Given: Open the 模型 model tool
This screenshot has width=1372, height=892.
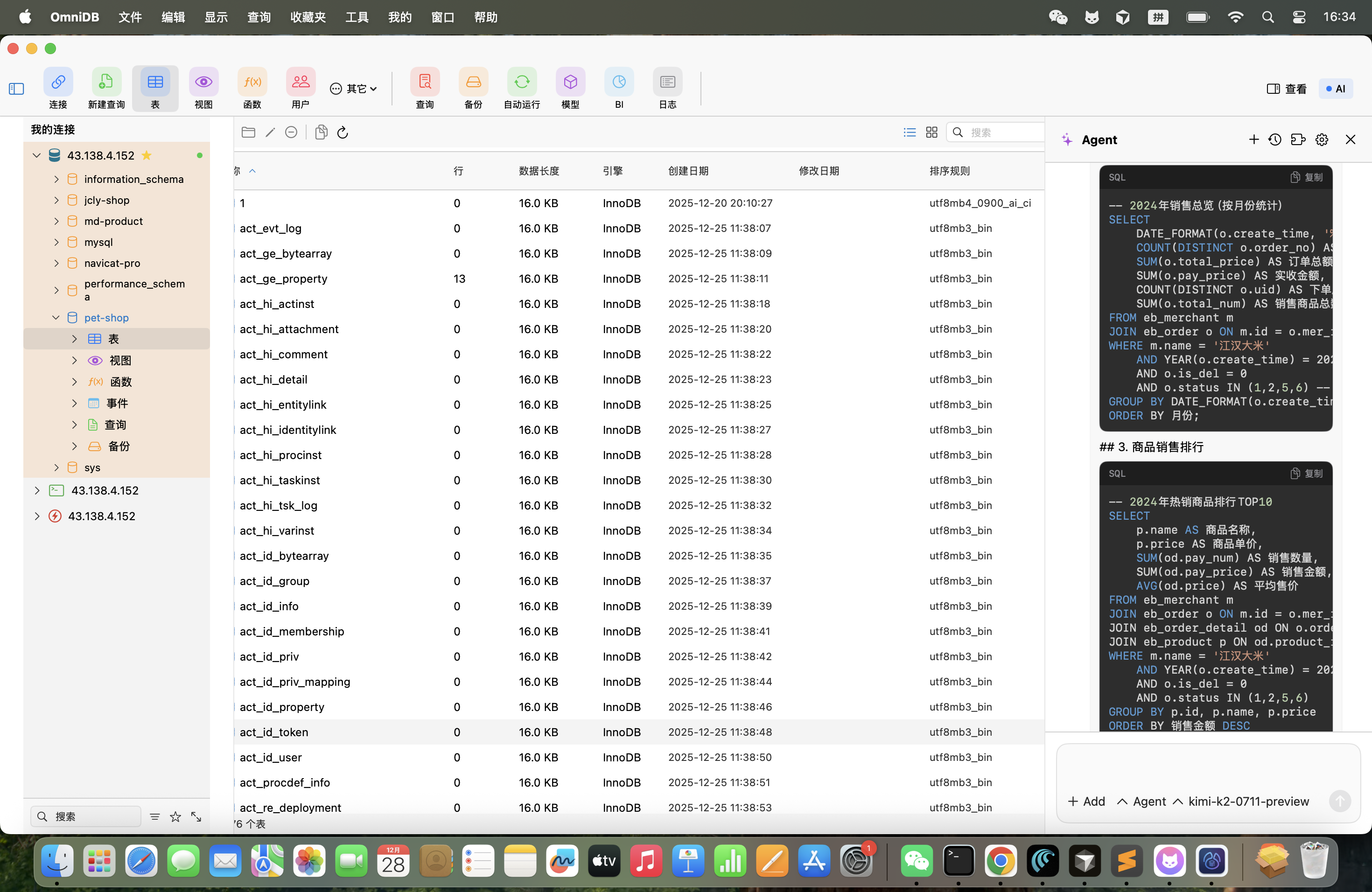Looking at the screenshot, I should pyautogui.click(x=569, y=83).
